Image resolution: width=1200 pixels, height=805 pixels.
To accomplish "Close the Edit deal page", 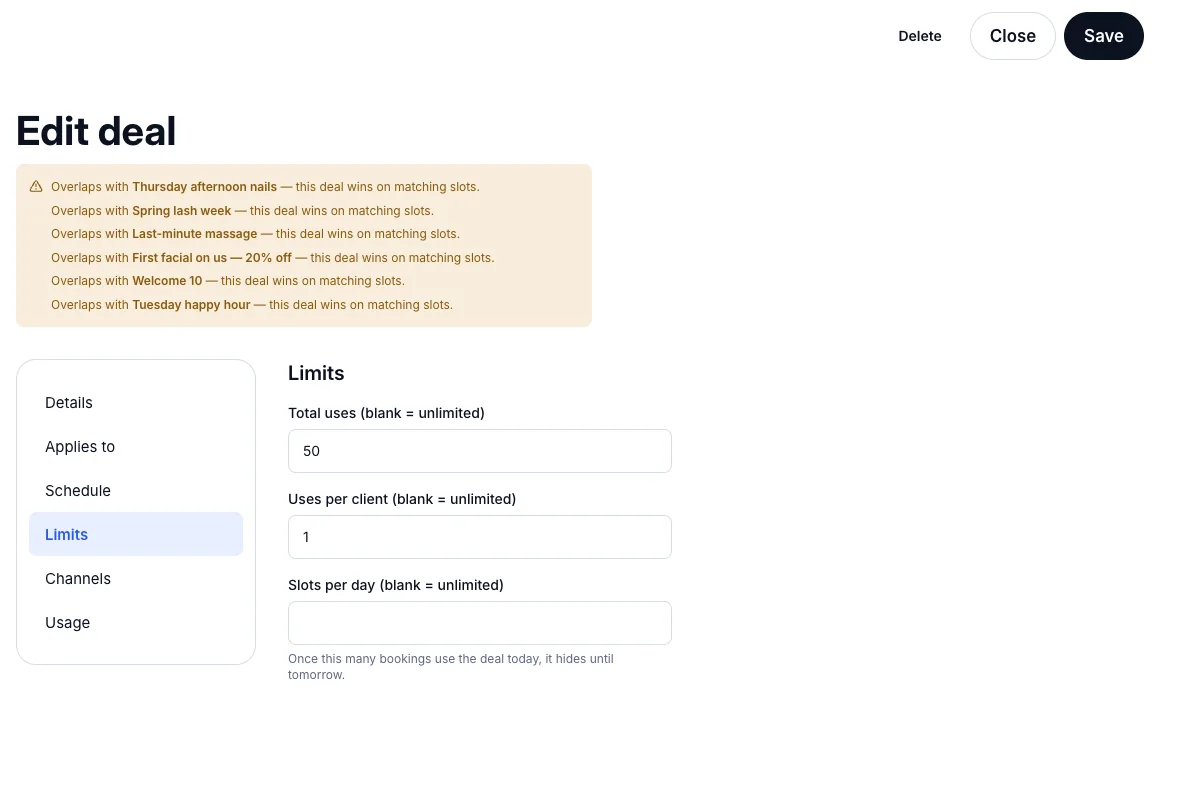I will 1013,36.
